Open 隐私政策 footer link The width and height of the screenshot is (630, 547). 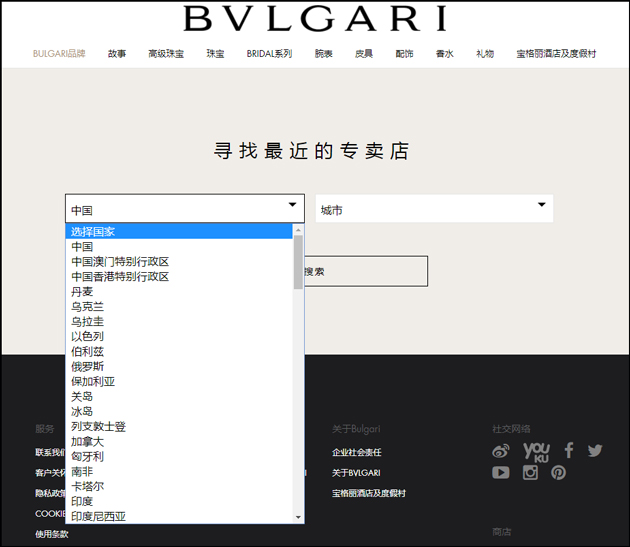click(x=50, y=493)
